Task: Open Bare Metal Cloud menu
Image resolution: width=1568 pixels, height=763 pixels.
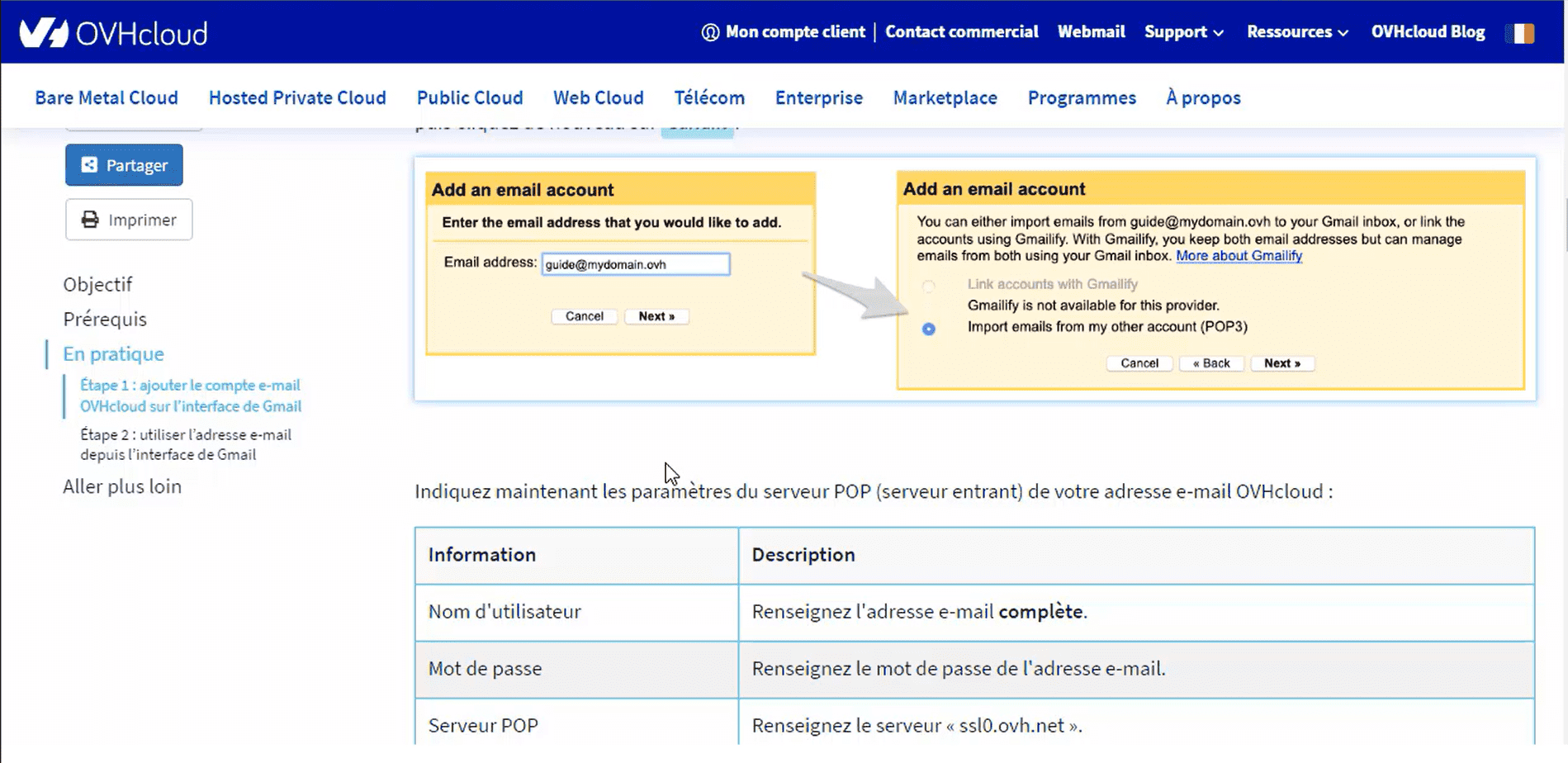Action: point(107,97)
